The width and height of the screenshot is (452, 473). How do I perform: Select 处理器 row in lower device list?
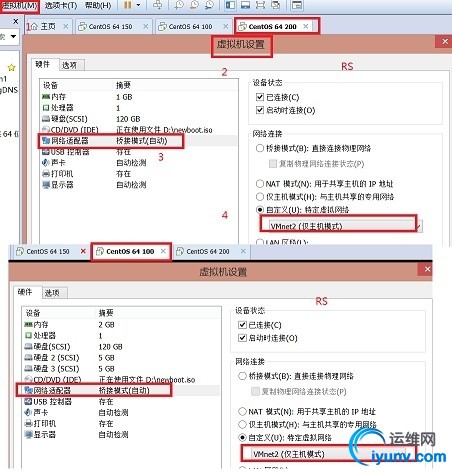coord(121,336)
